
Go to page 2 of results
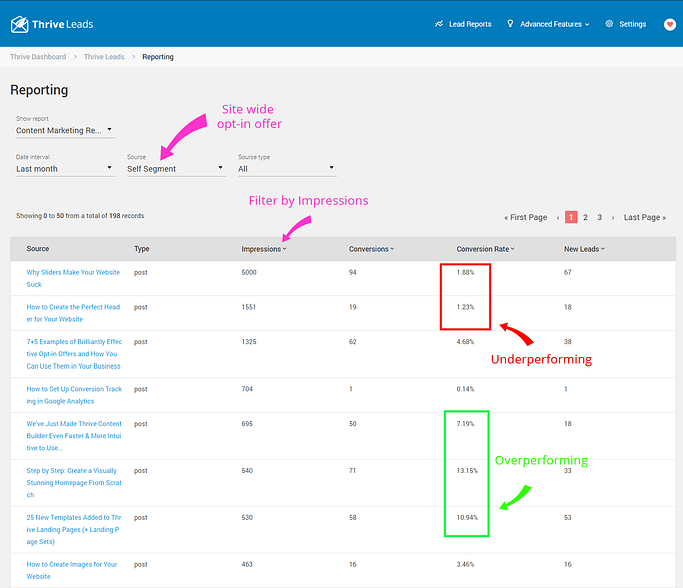pos(585,217)
